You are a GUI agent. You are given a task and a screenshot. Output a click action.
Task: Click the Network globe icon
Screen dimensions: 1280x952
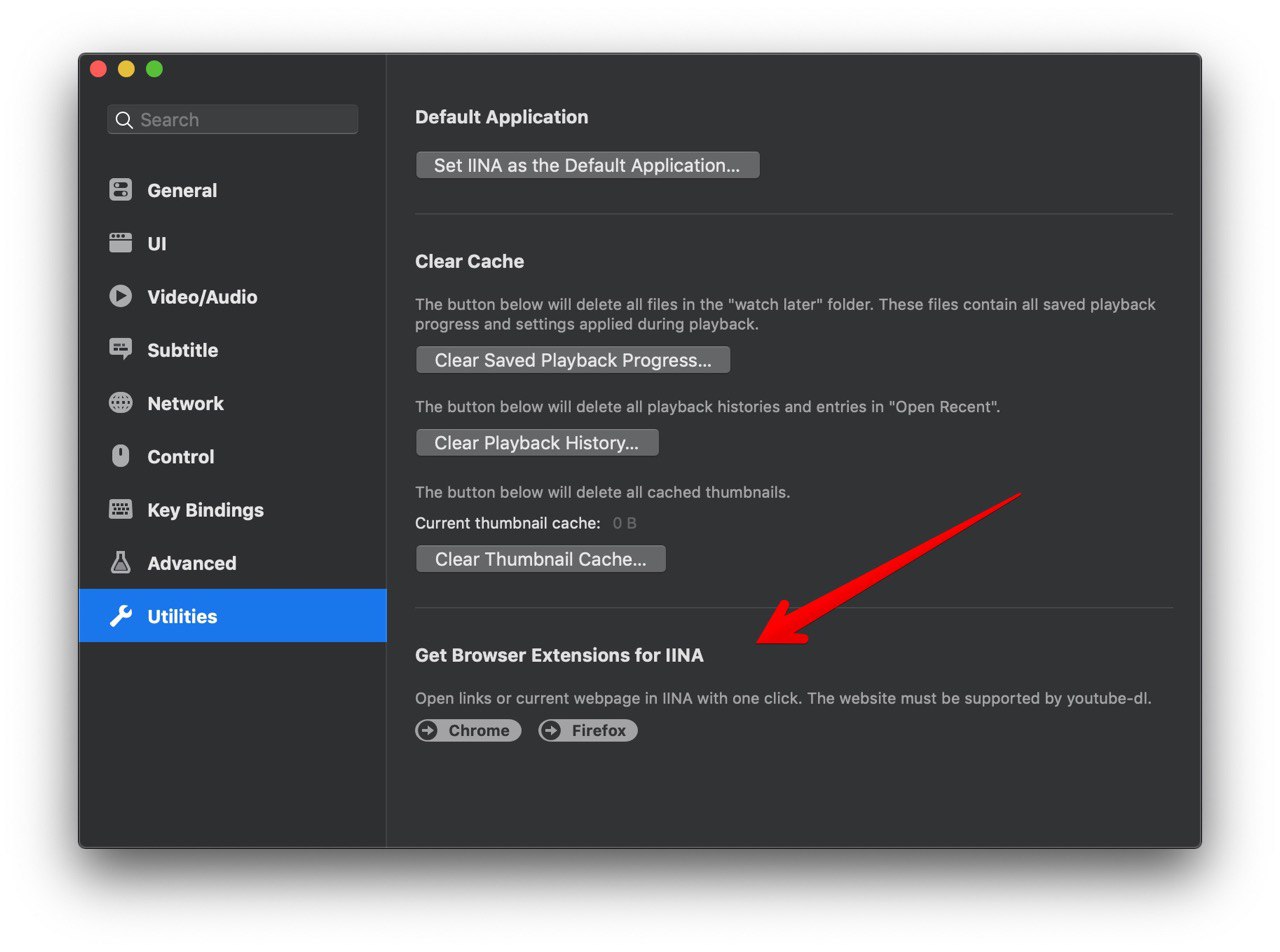(121, 403)
